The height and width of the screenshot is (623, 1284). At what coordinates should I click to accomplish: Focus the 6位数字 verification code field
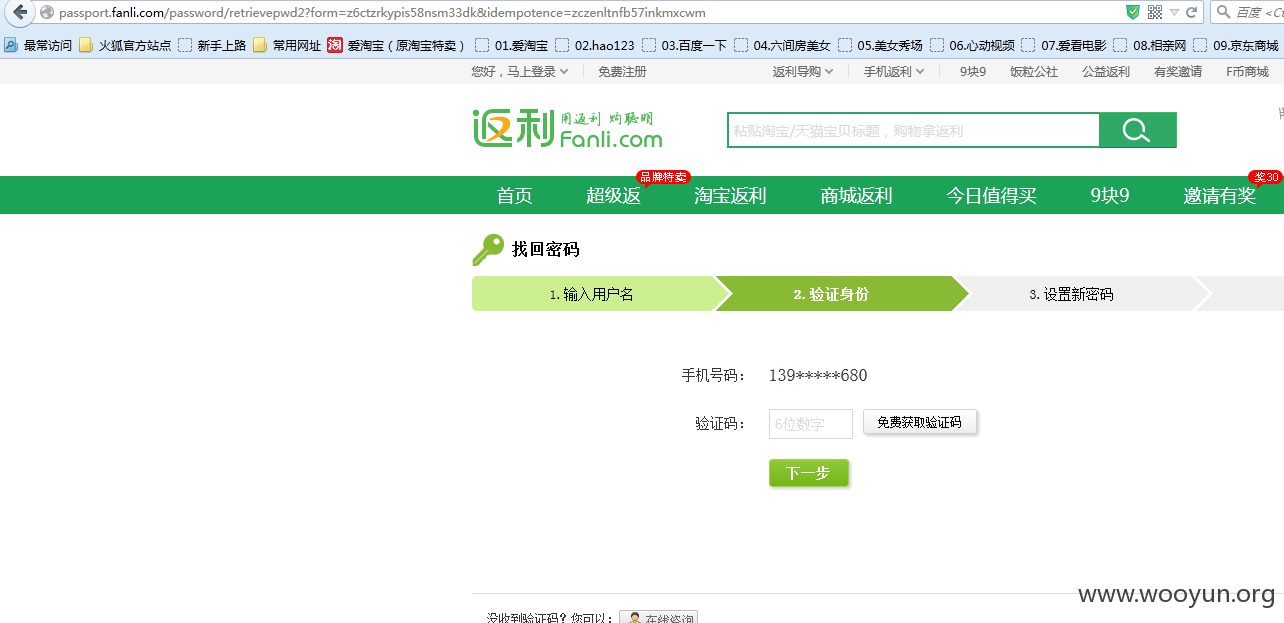(x=811, y=424)
